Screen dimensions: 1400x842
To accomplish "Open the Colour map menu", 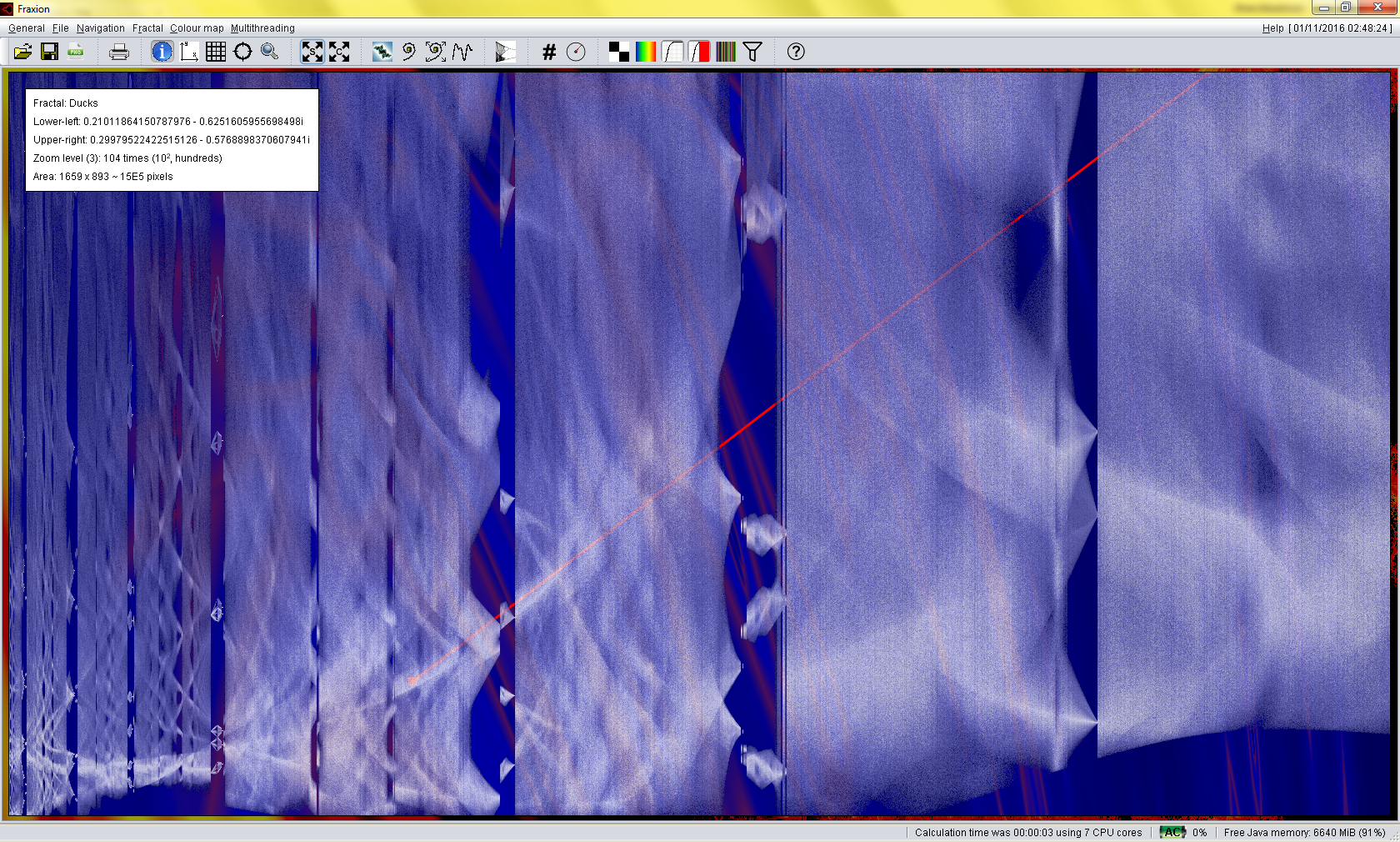I will click(x=197, y=28).
